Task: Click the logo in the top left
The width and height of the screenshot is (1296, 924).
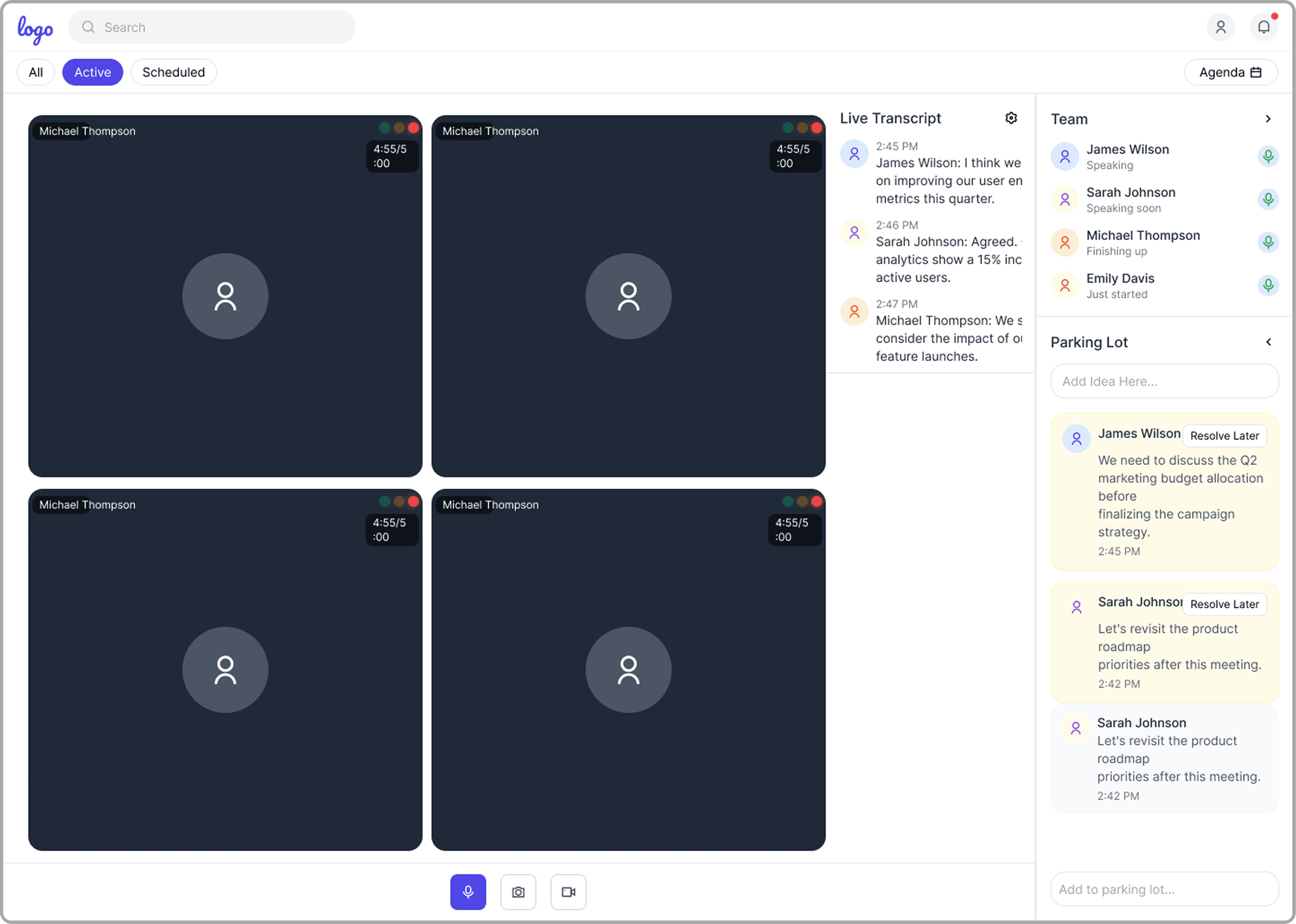Action: [x=35, y=28]
